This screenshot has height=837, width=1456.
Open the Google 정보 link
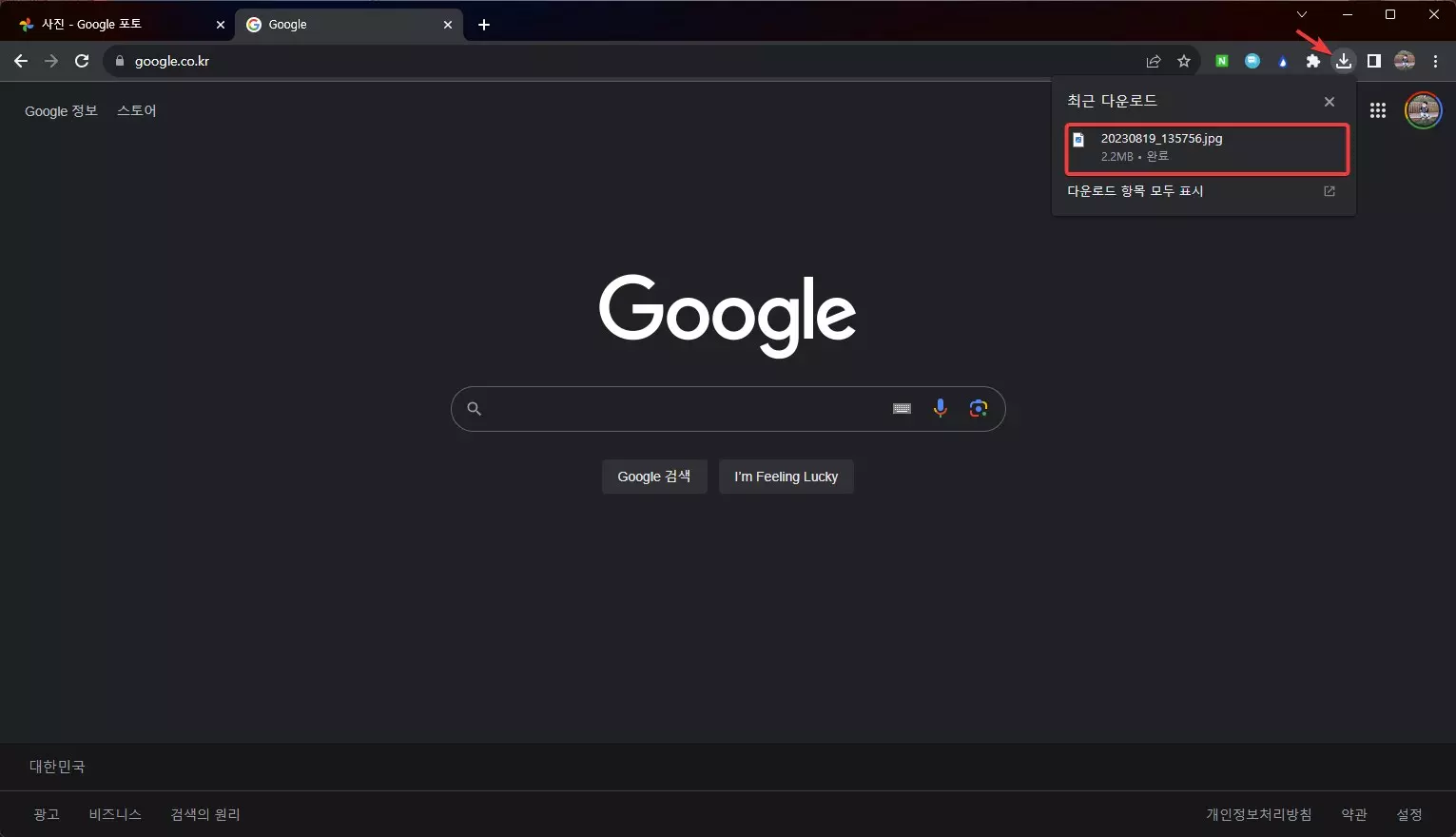(62, 111)
